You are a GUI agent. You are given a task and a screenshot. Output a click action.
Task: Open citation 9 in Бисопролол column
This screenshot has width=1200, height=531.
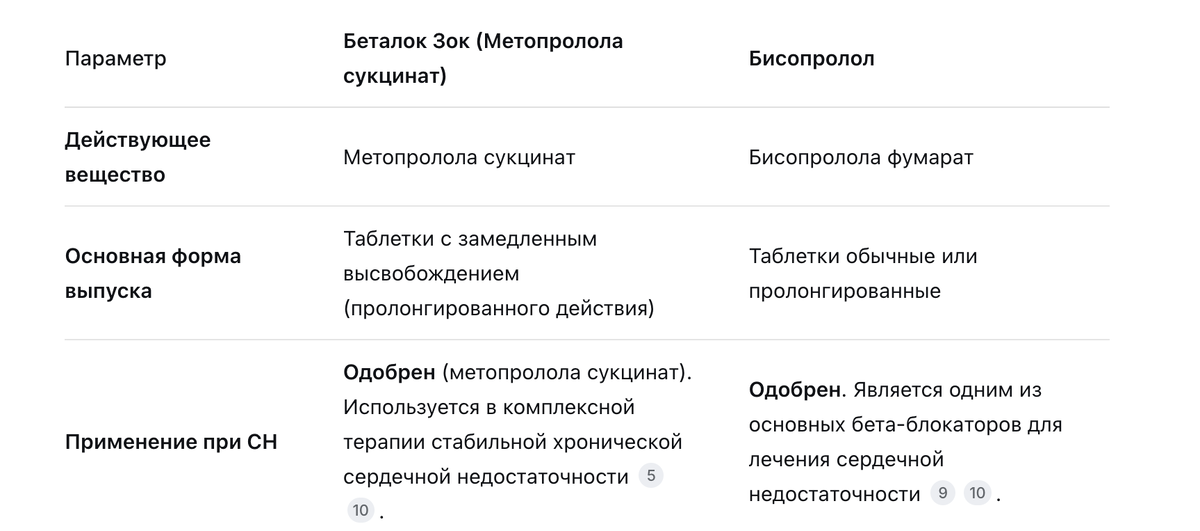942,493
